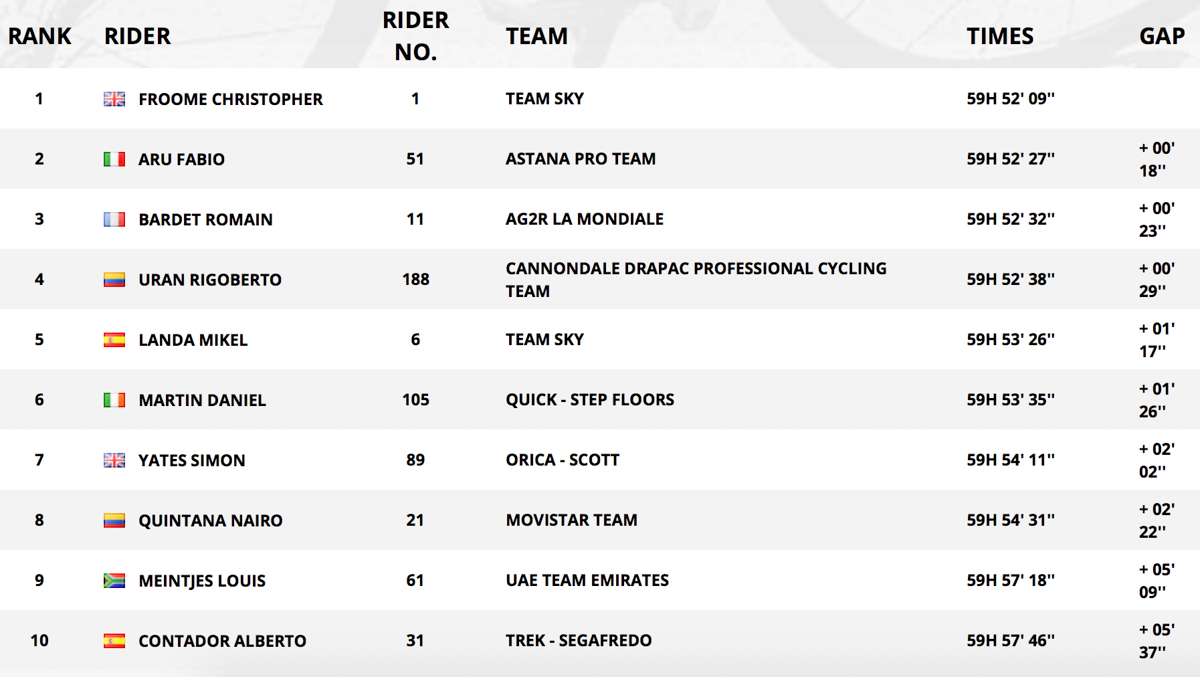Click the British flag beside Froome Christopher

(115, 99)
